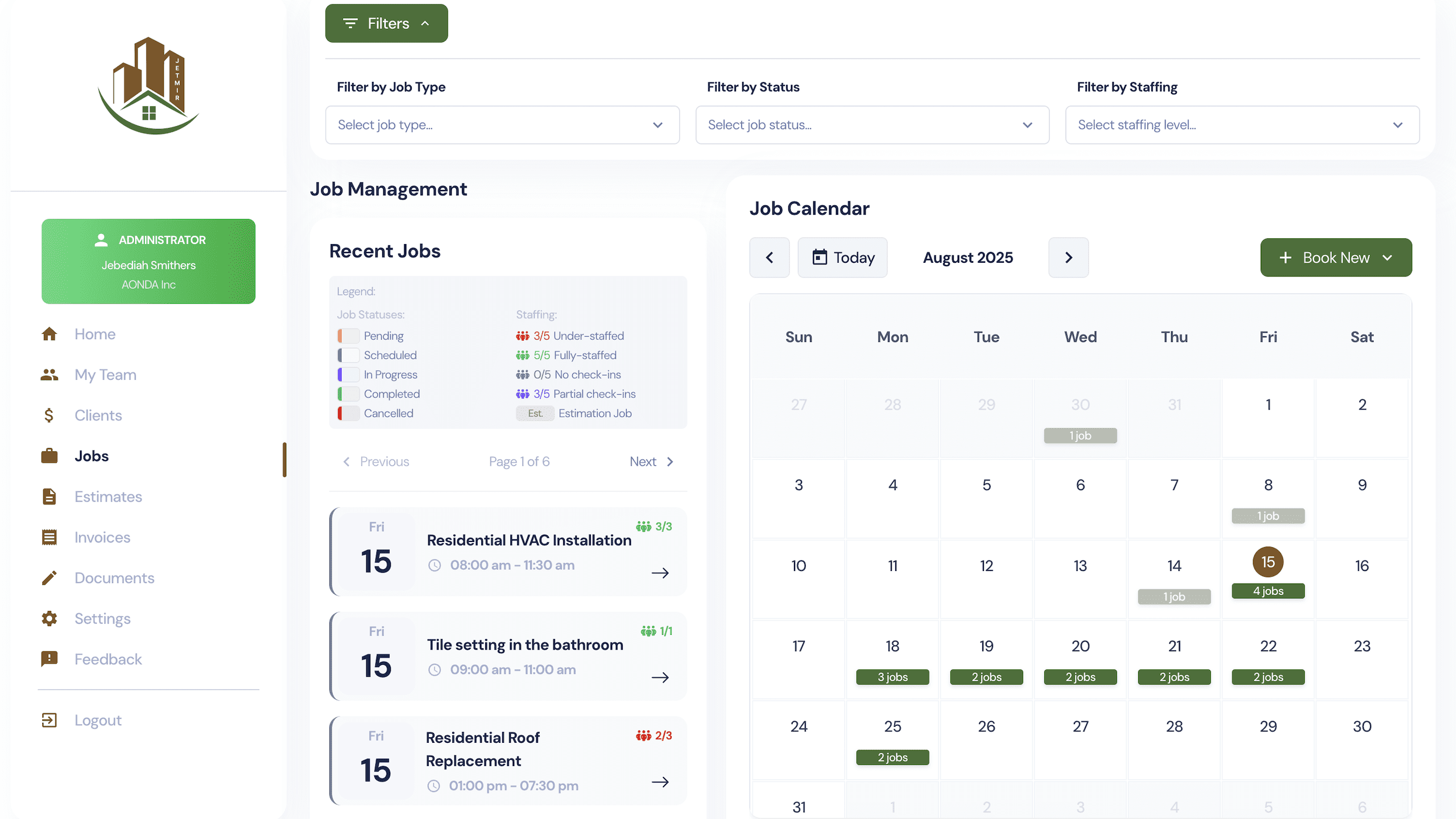Click the 2 jobs badge on August 25
The width and height of the screenshot is (1456, 819).
(892, 758)
